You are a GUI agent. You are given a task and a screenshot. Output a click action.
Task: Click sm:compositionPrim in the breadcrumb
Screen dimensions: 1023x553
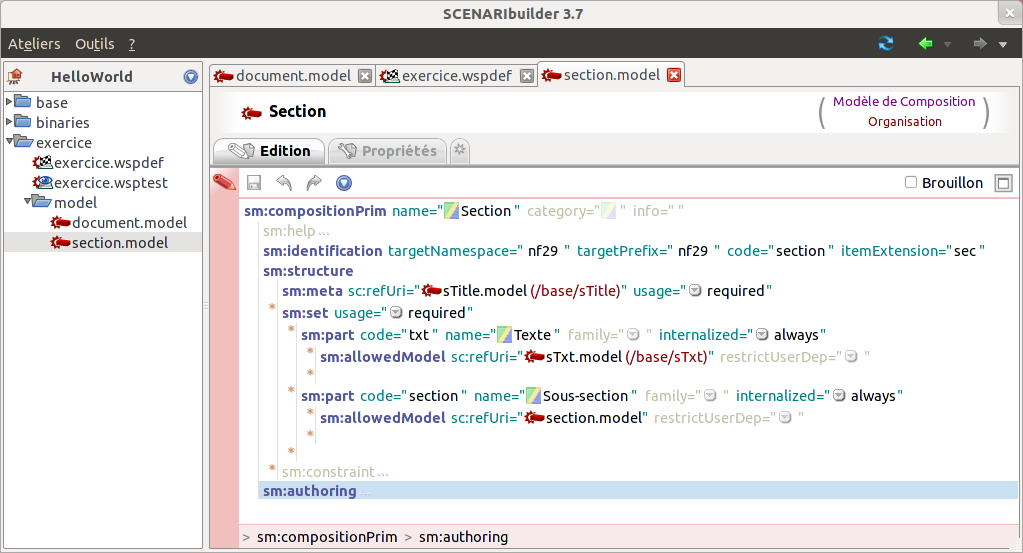click(x=327, y=537)
